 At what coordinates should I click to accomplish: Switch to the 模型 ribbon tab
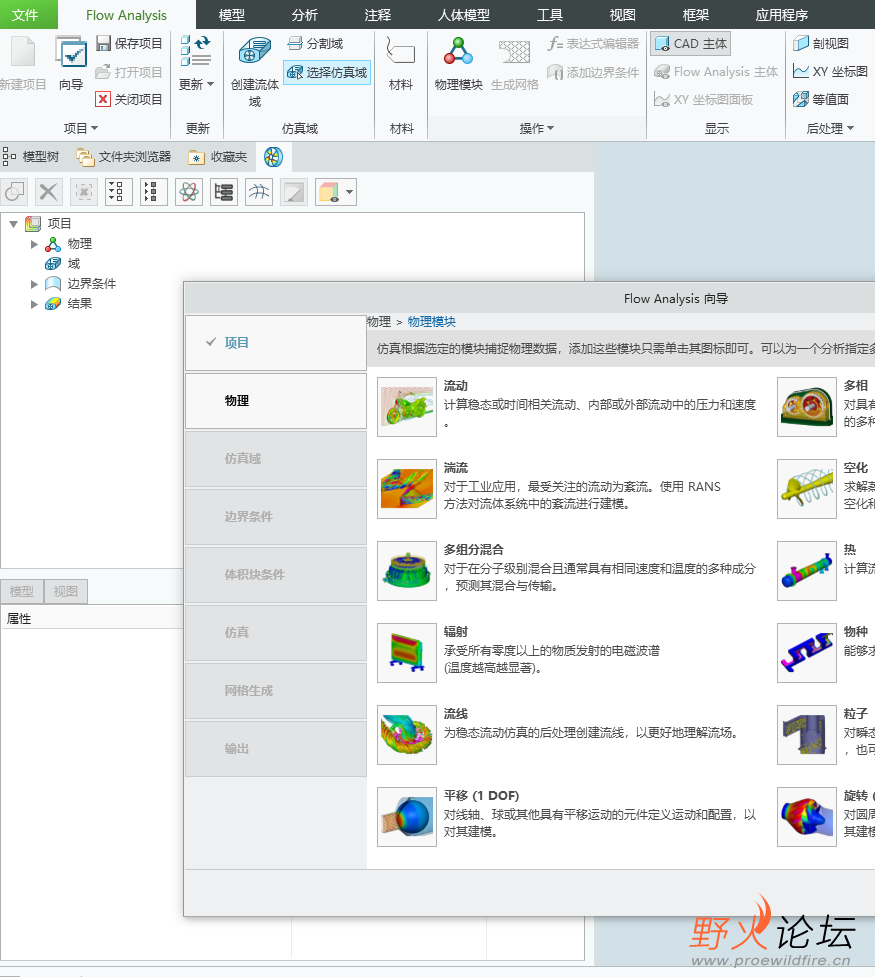[232, 14]
